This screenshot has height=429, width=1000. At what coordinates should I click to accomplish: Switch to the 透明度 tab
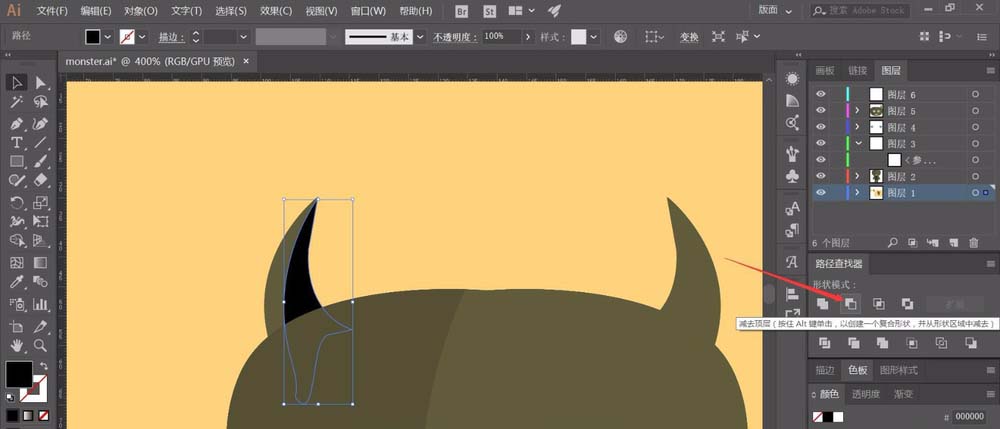coord(865,395)
